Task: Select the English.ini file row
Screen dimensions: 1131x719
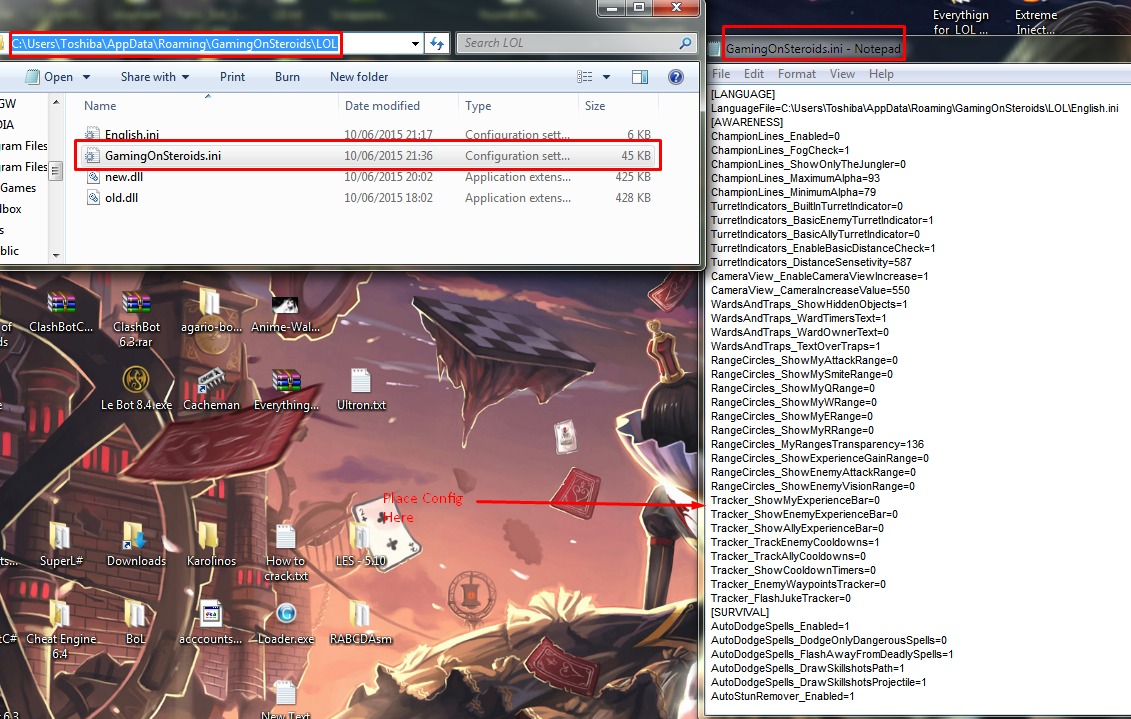Action: [x=368, y=135]
